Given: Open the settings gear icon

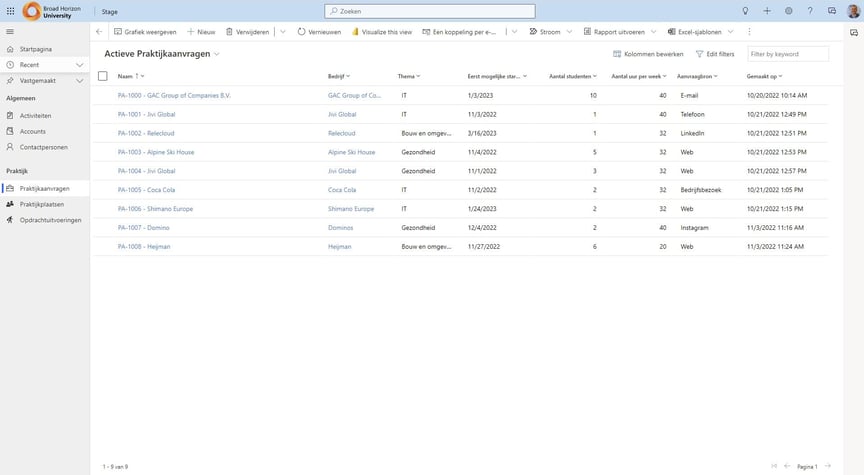Looking at the screenshot, I should point(789,11).
